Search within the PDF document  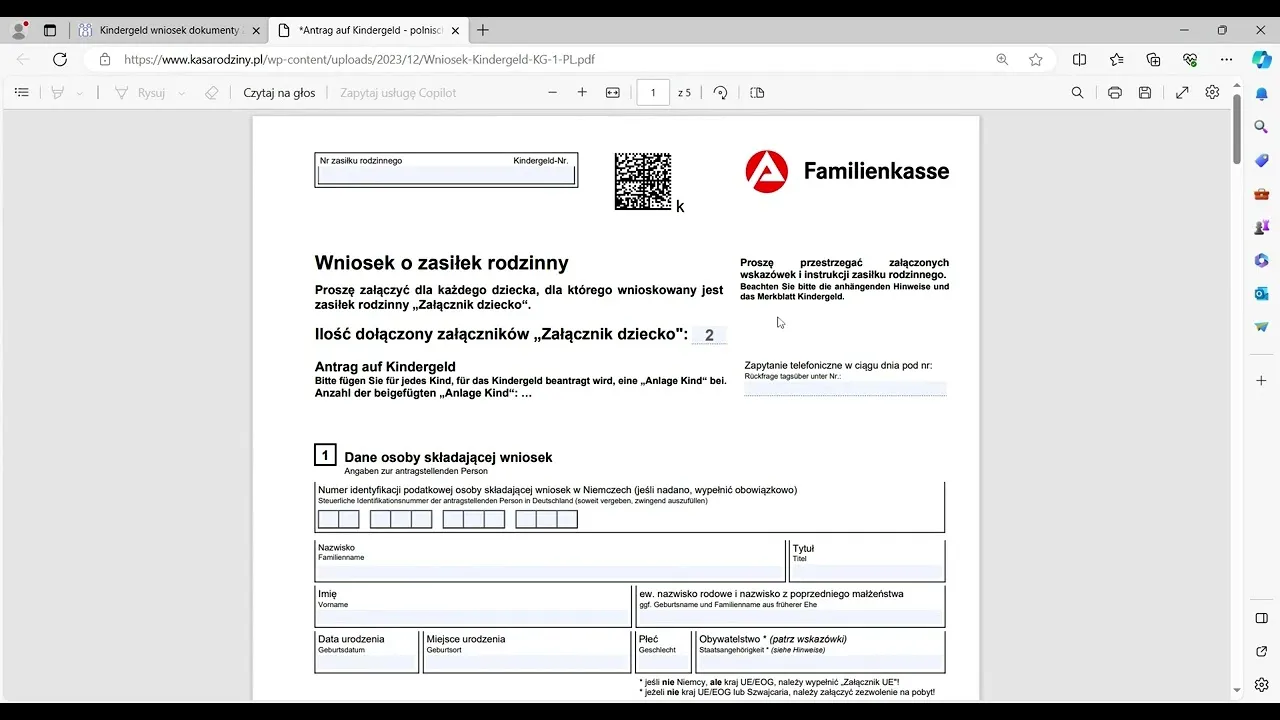[1078, 92]
